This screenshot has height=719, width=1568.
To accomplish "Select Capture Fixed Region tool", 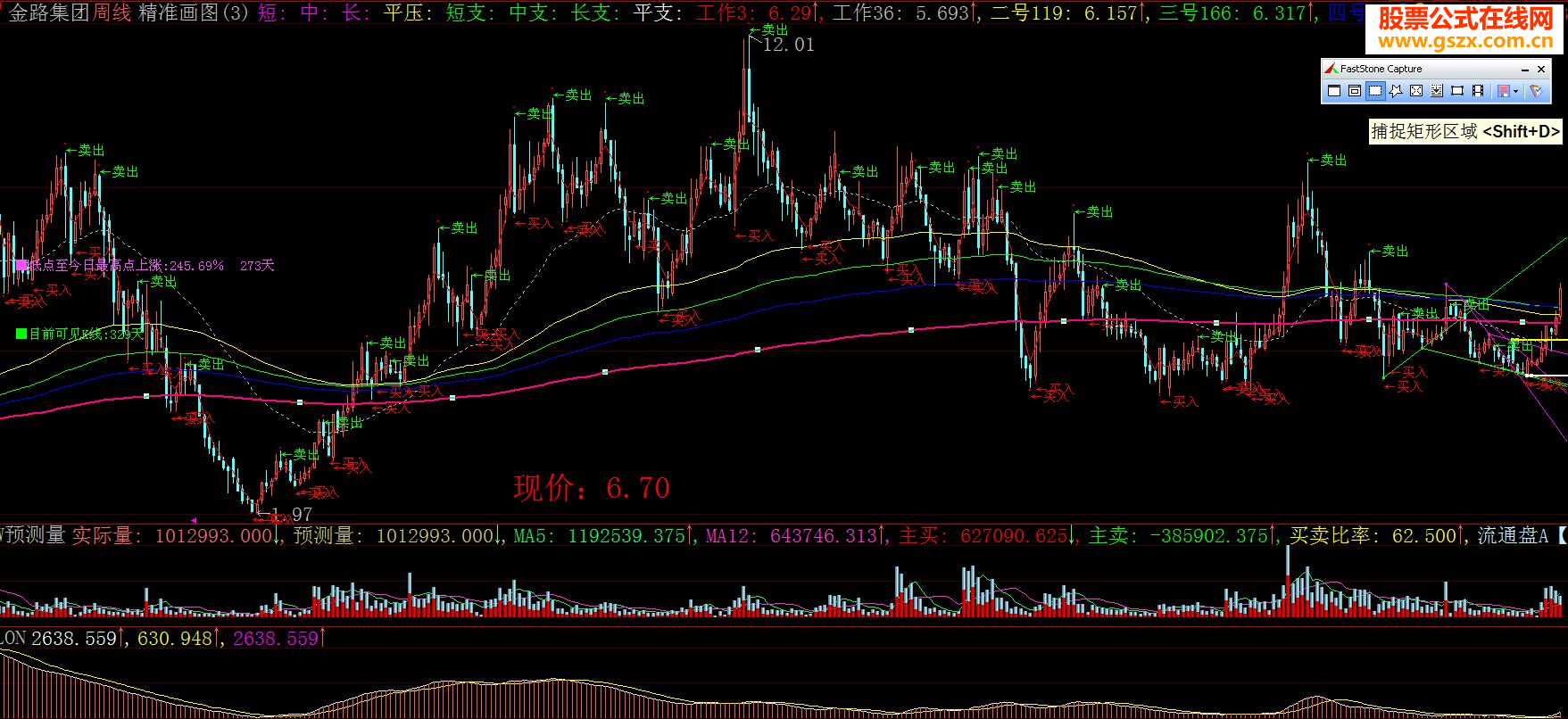I will click(x=1457, y=91).
